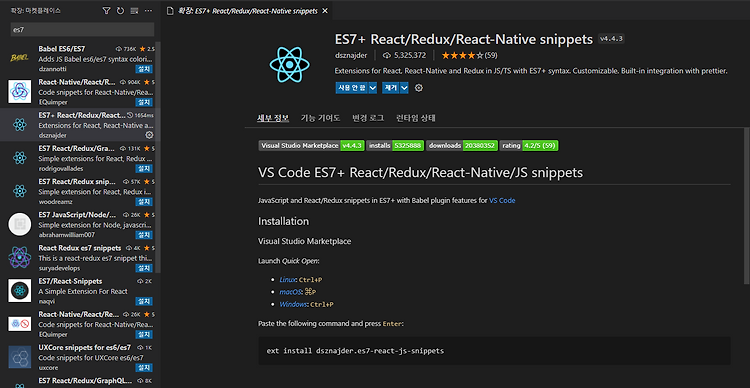Image resolution: width=750 pixels, height=388 pixels.
Task: Click the 제거 uninstall button
Action: 391,88
